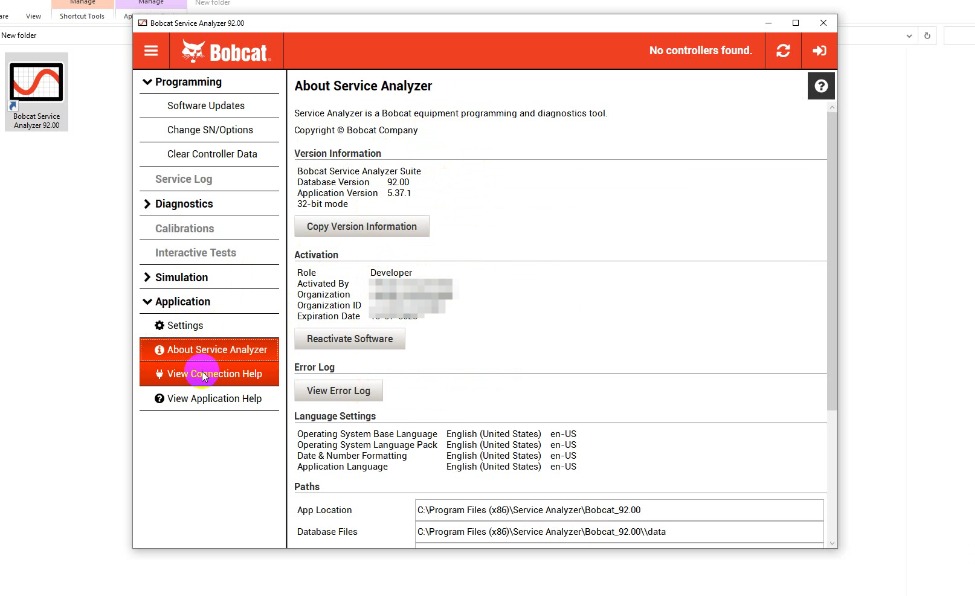This screenshot has height=596, width=975.
Task: Expand the Diagnostics section
Action: [x=147, y=203]
